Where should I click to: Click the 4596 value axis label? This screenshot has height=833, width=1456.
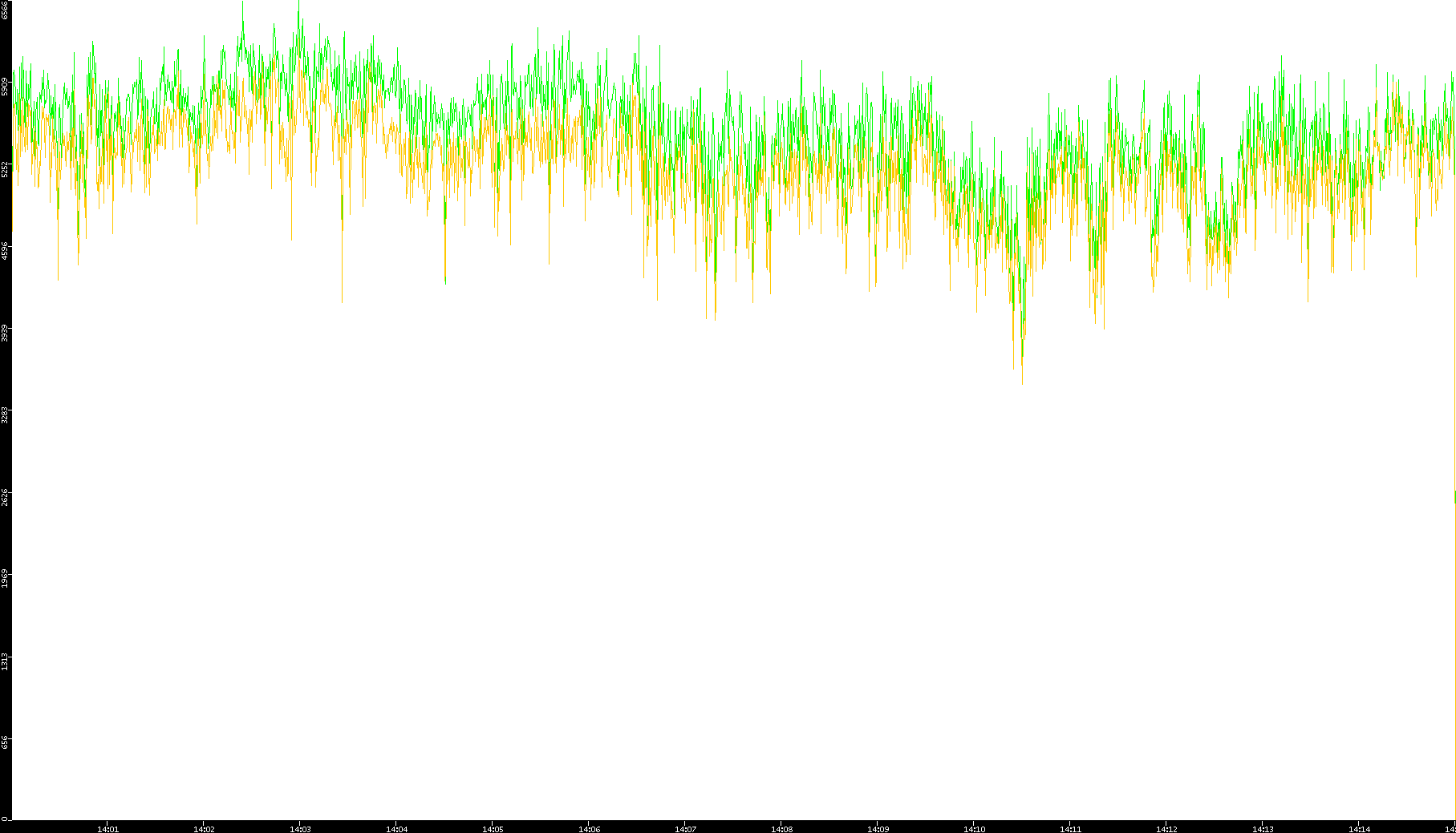pyautogui.click(x=5, y=250)
